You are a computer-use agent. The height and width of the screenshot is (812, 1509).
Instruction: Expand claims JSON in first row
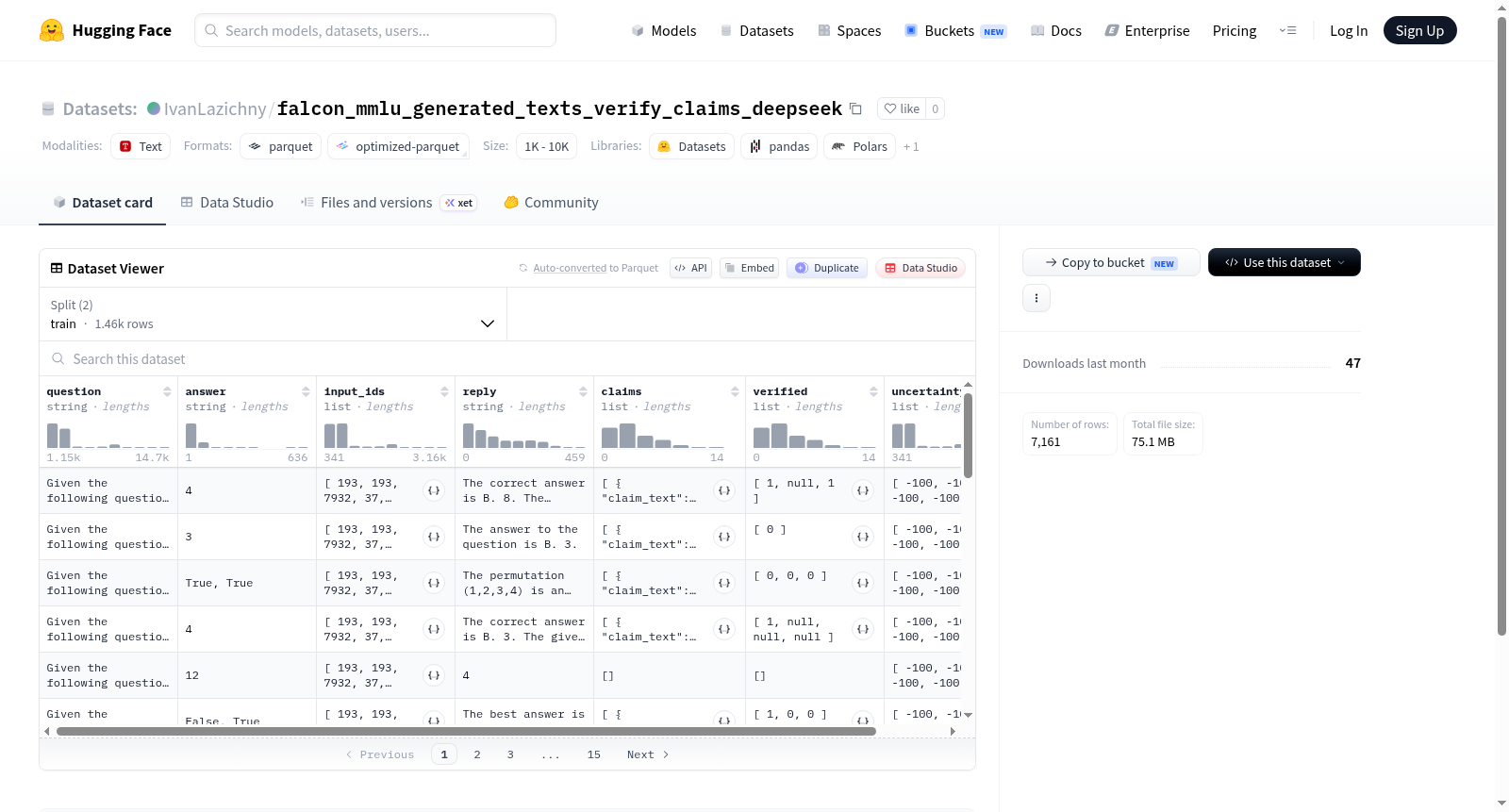724,490
